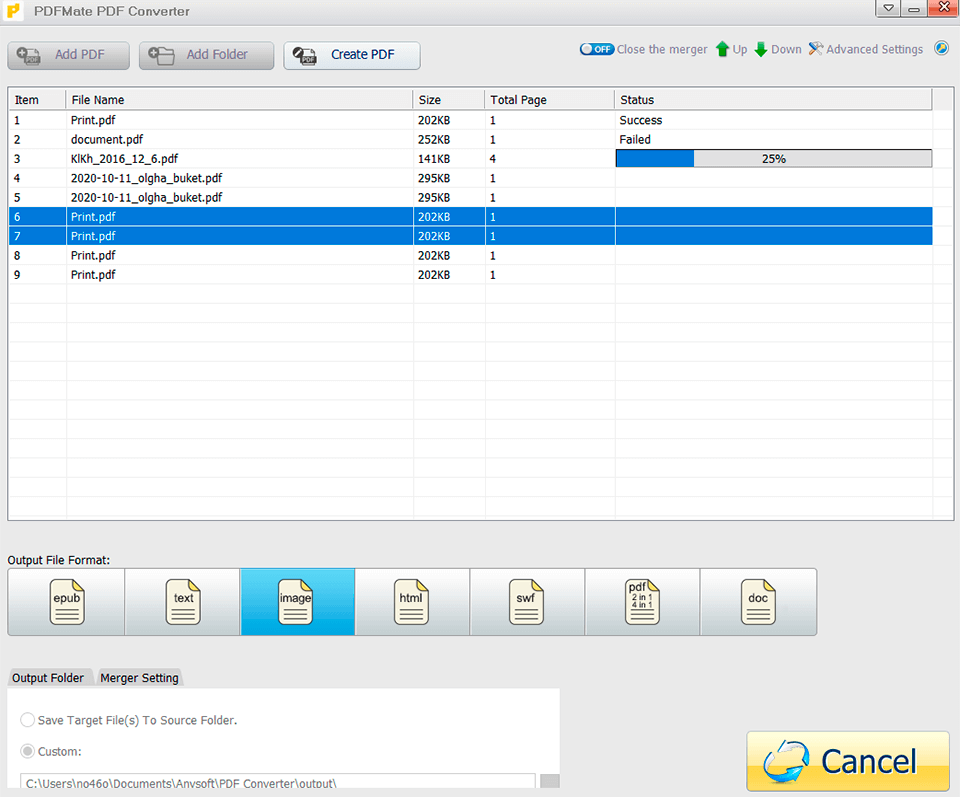
Task: Choose the PDF 2-in-1 merge format
Action: coord(642,602)
